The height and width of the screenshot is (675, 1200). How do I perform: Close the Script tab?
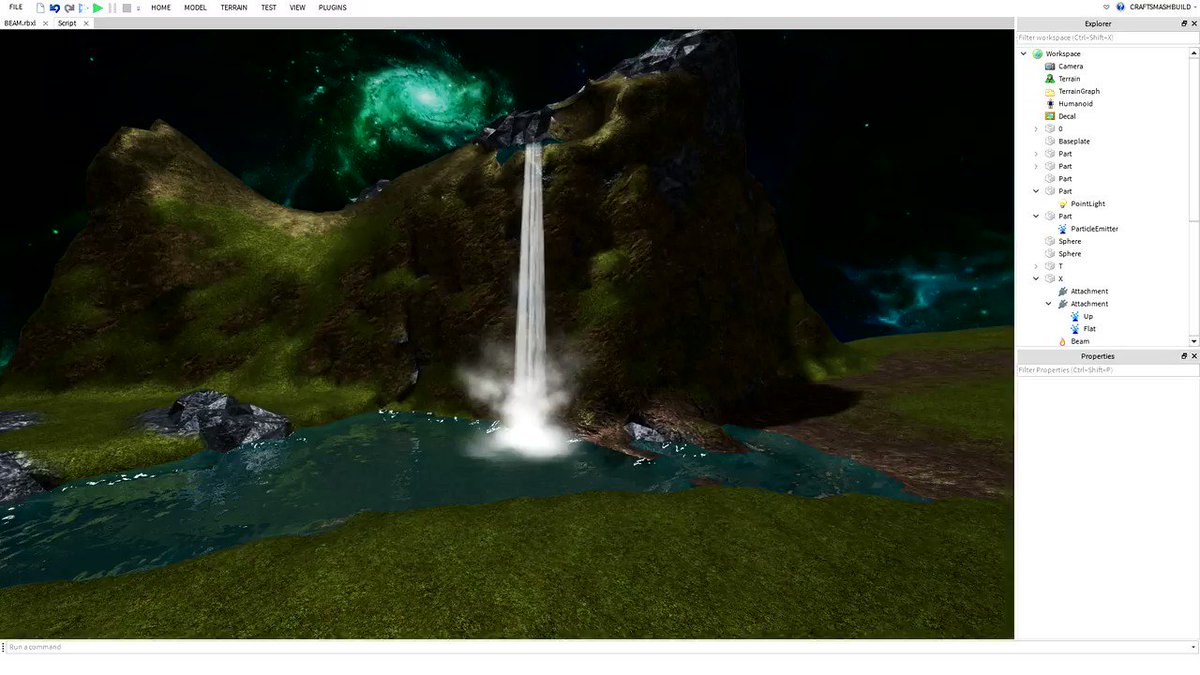(86, 23)
